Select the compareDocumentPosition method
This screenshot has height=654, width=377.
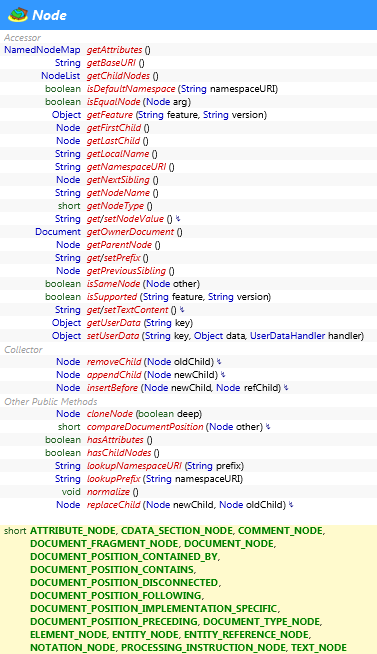145,427
